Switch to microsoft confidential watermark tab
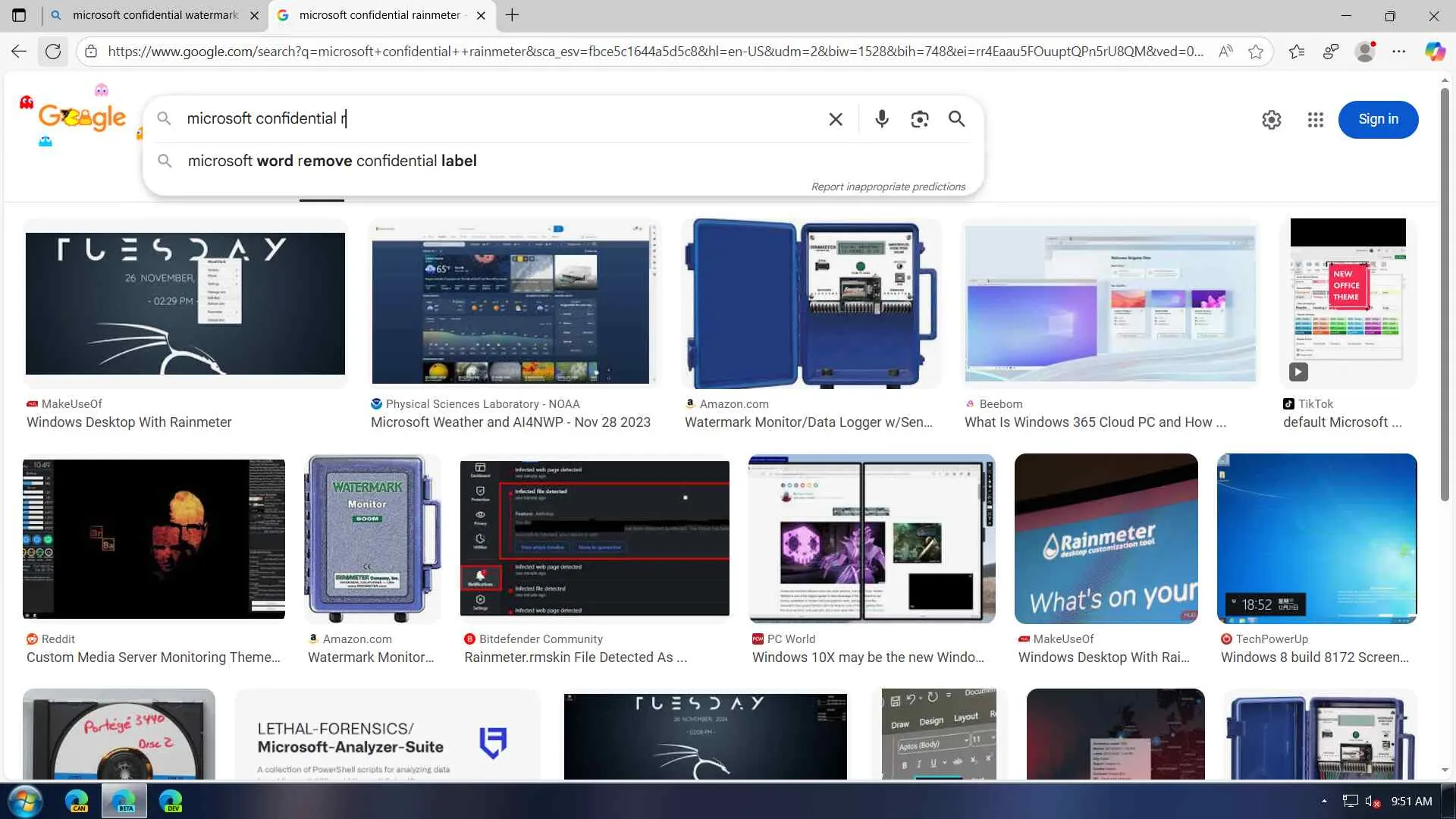1456x819 pixels. tap(155, 15)
